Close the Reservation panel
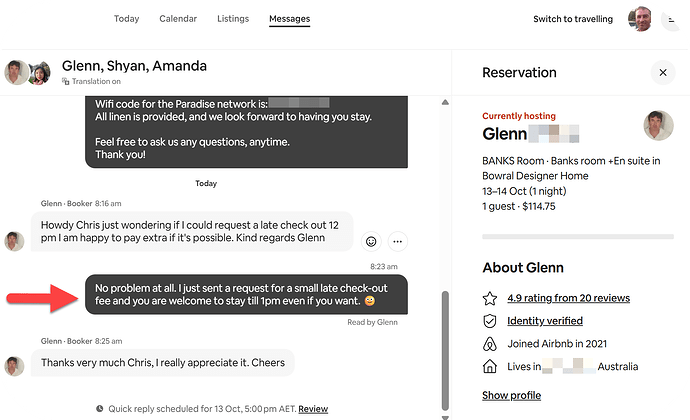 tap(661, 72)
